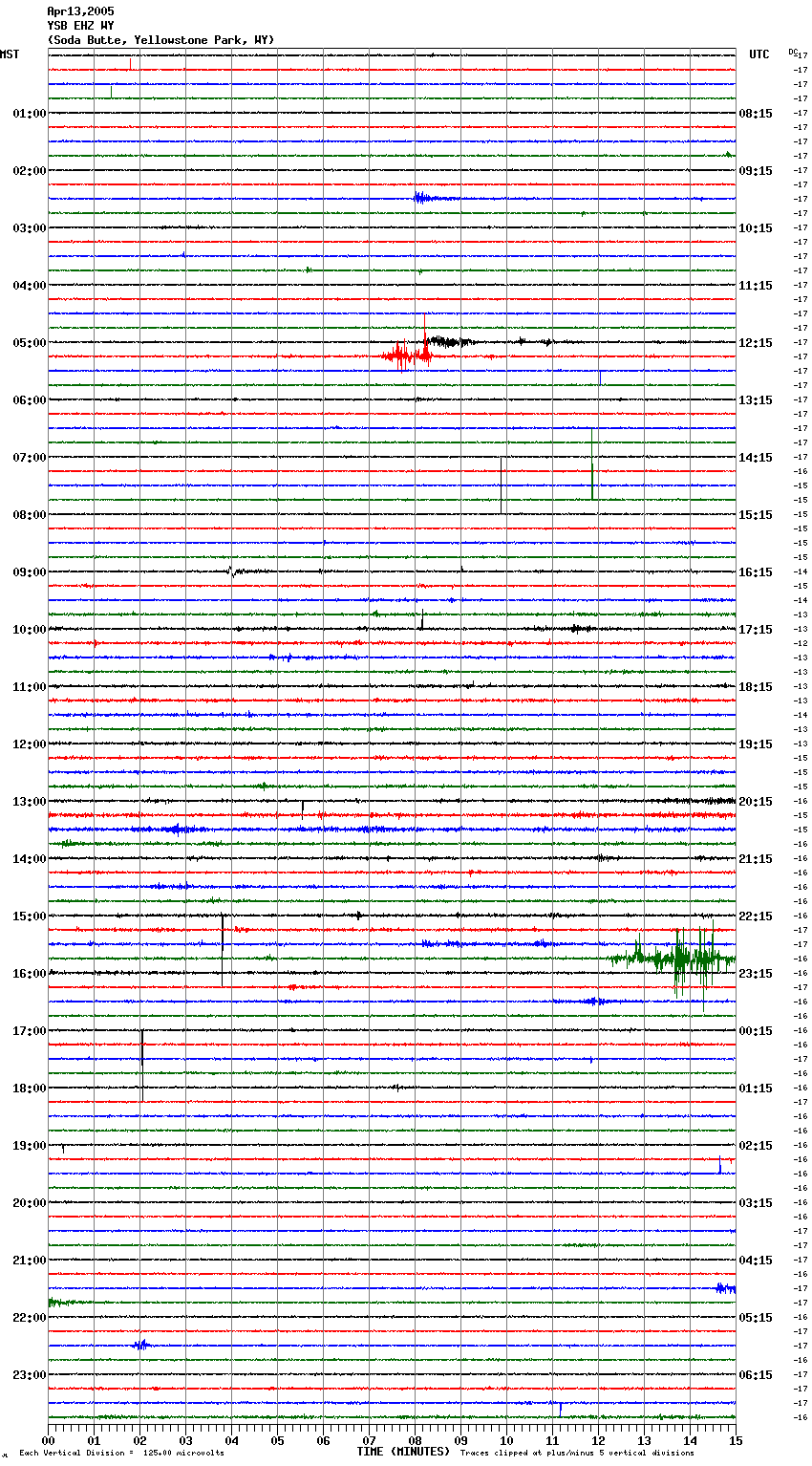Click the station code 'YSB EHZ WY'
The height and width of the screenshot is (1466, 812).
[x=80, y=26]
